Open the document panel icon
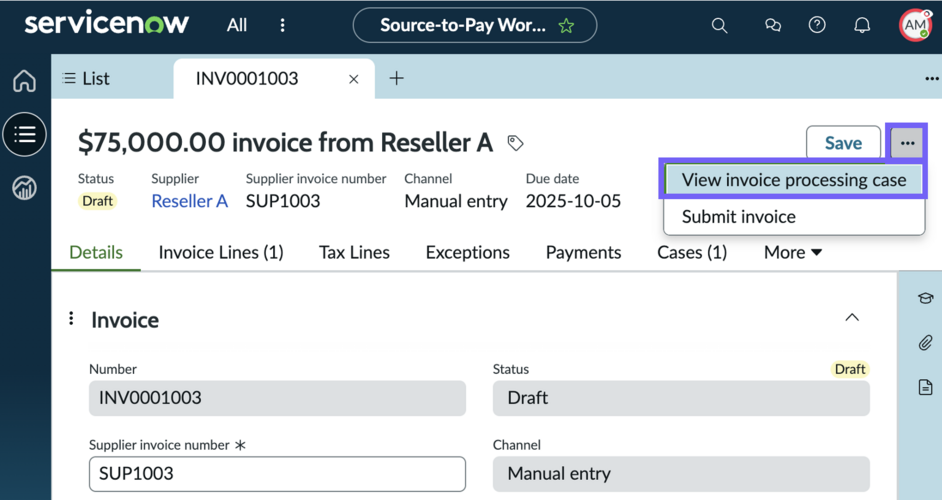This screenshot has height=500, width=942. [925, 387]
